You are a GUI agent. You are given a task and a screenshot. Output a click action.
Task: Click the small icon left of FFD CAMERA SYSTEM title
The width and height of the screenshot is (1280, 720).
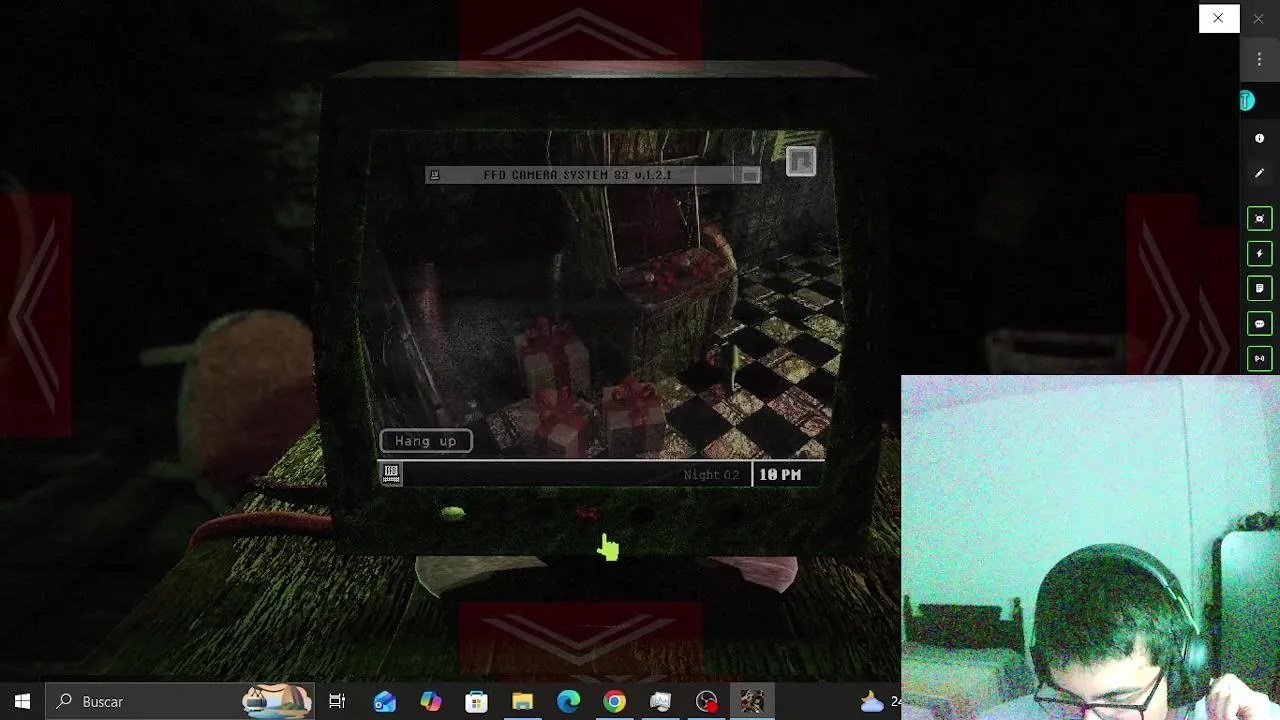click(x=434, y=175)
